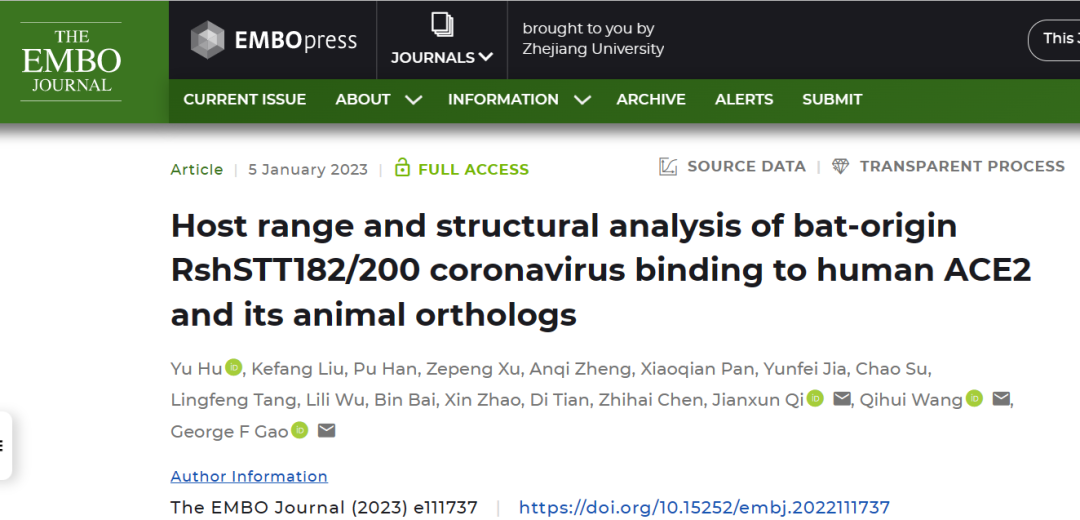Open the Author Information link
The height and width of the screenshot is (520, 1080).
249,477
